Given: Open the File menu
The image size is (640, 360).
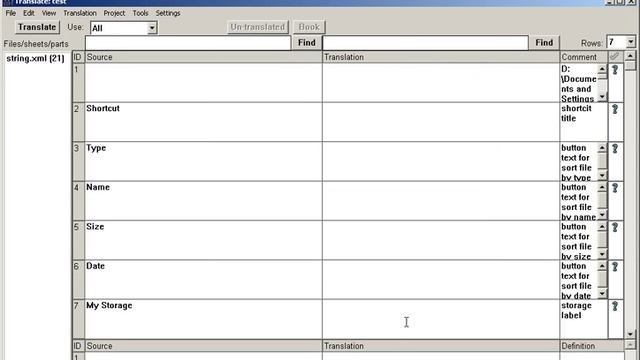Looking at the screenshot, I should pyautogui.click(x=11, y=13).
